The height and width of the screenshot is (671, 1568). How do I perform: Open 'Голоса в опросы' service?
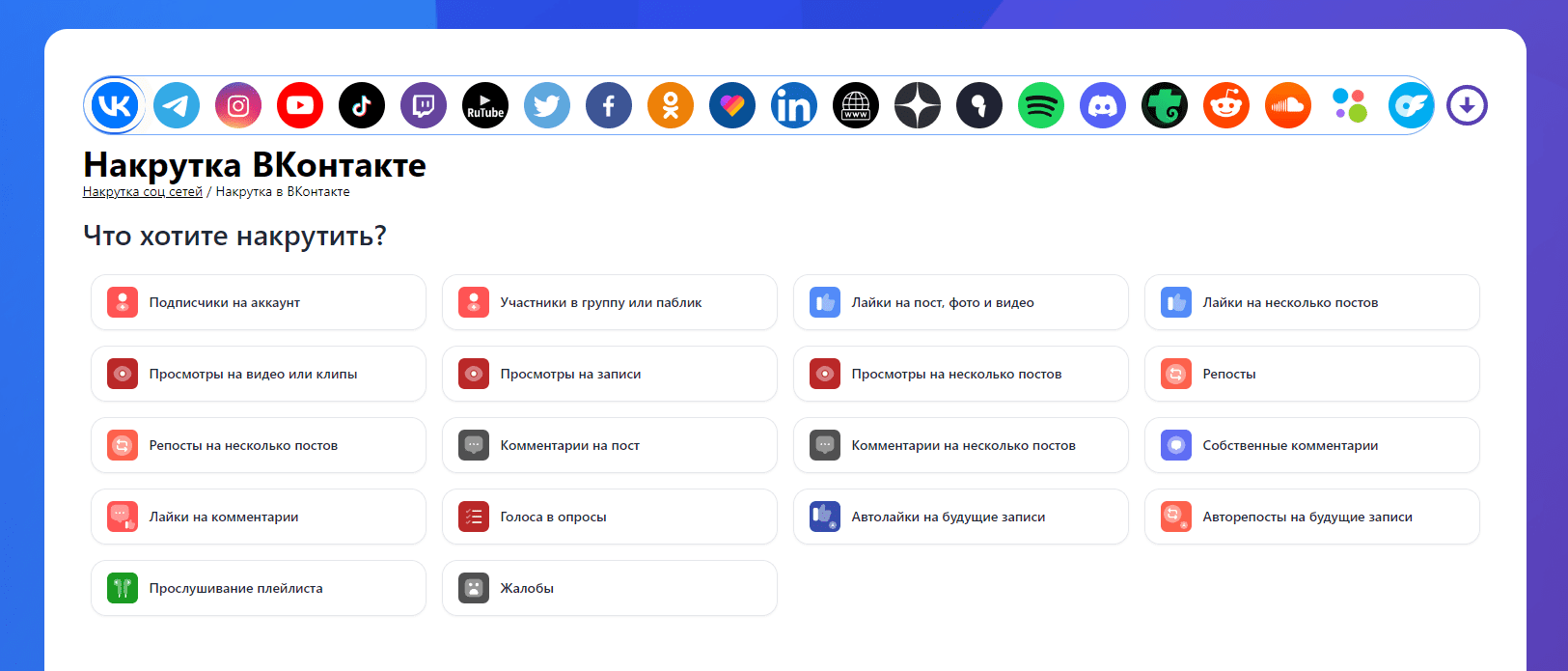(x=609, y=517)
